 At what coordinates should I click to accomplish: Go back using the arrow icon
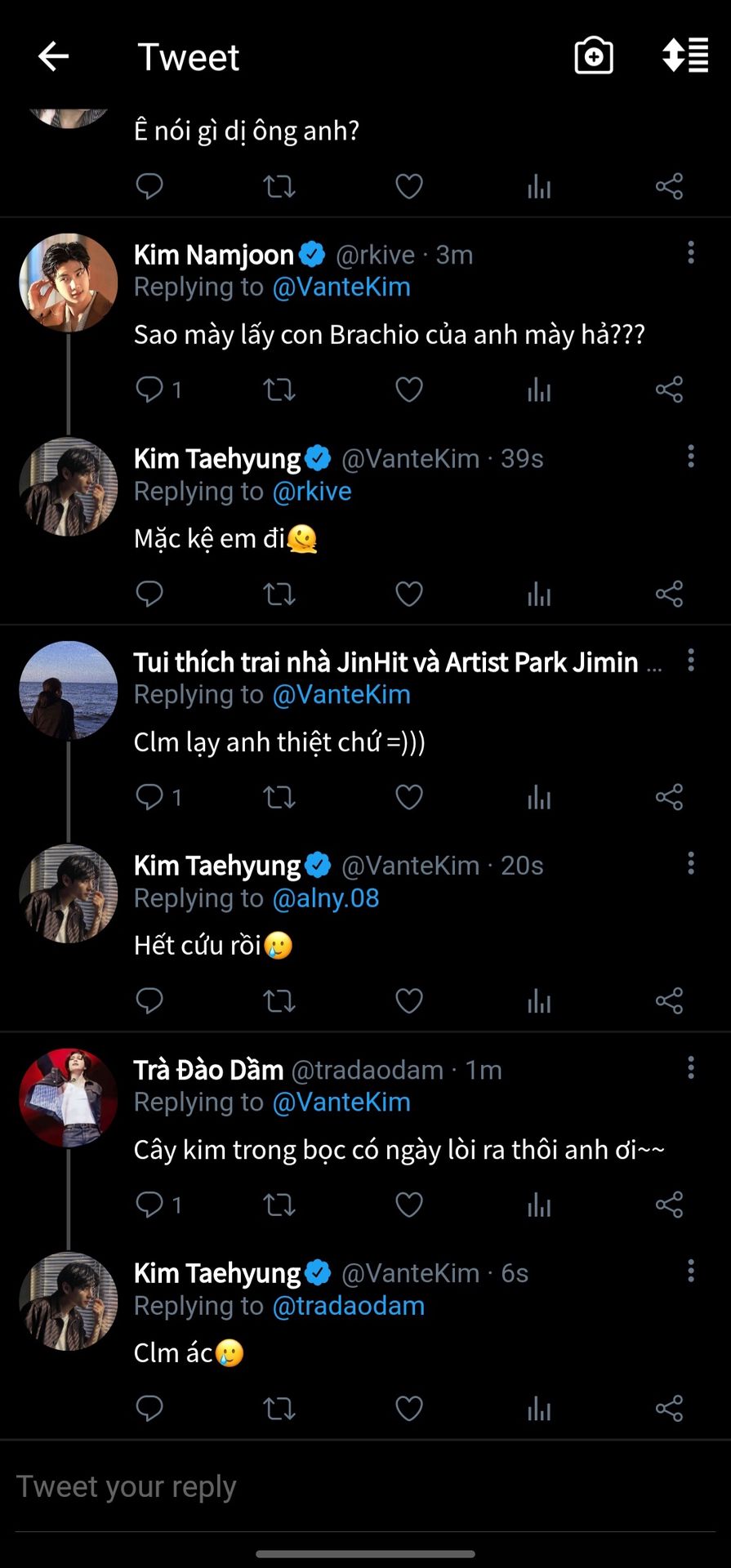[54, 56]
